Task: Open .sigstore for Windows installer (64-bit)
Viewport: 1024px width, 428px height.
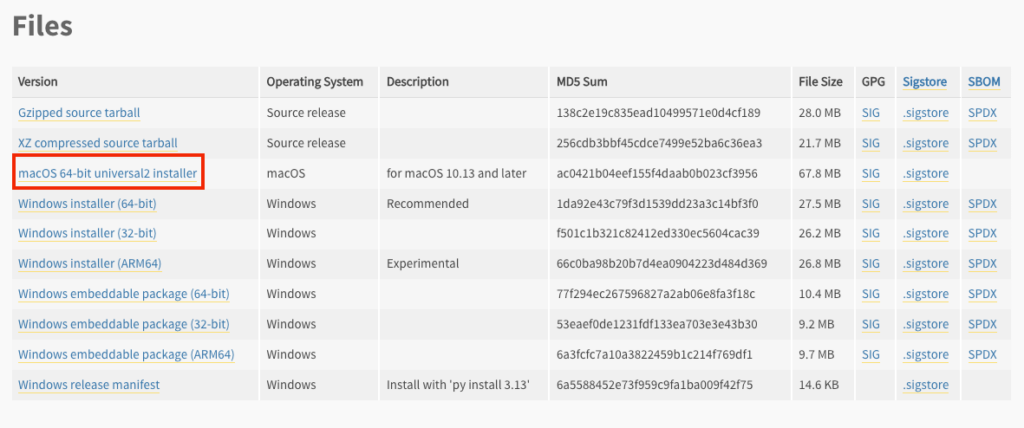Action: tap(924, 204)
